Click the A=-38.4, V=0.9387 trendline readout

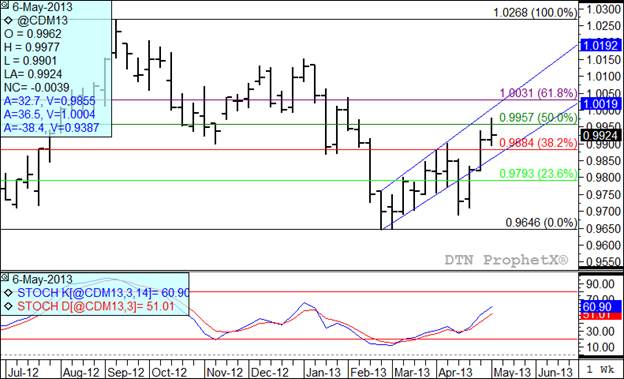pyautogui.click(x=51, y=128)
